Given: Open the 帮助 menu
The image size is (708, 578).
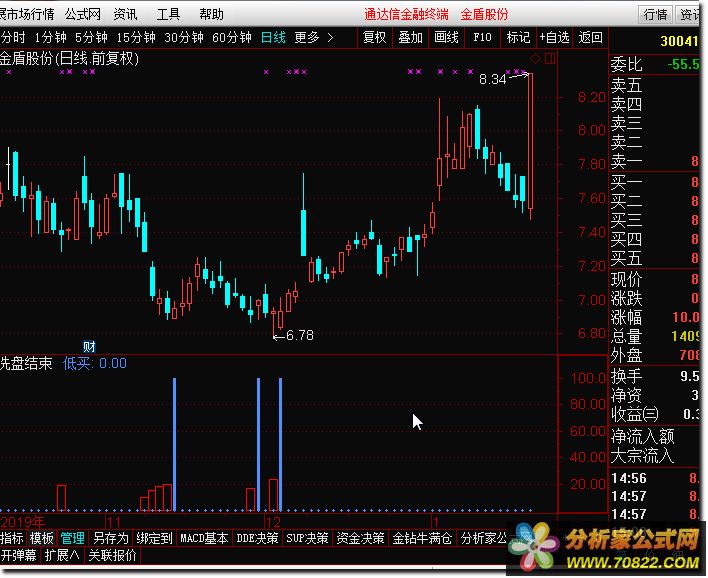Looking at the screenshot, I should [x=211, y=14].
